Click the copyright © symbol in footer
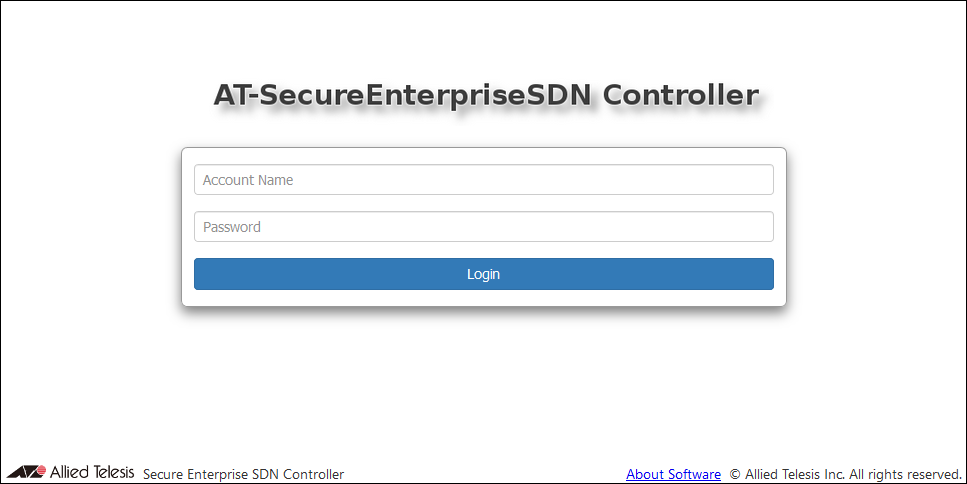Screen dimensions: 967x484 [x=735, y=474]
